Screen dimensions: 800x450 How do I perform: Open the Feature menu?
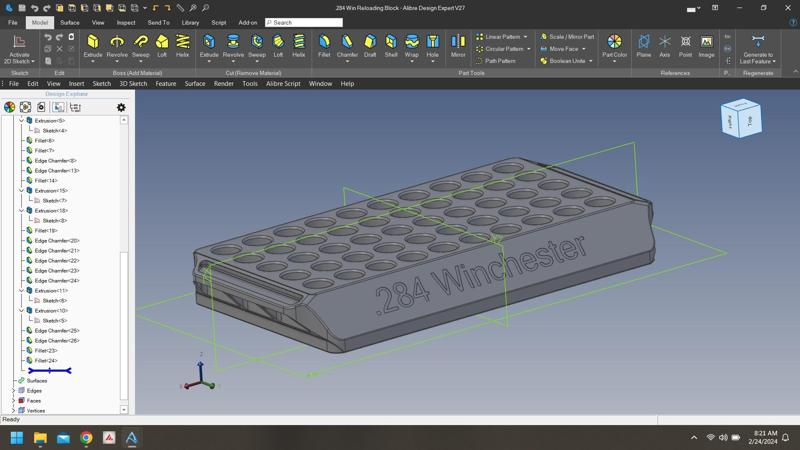166,84
